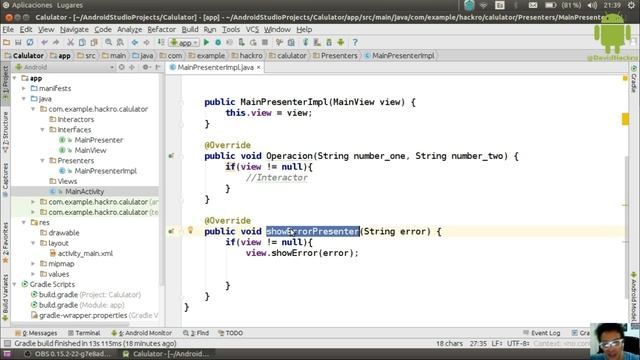
Task: Click the green Android SDK toolbar icon
Action: click(x=340, y=42)
